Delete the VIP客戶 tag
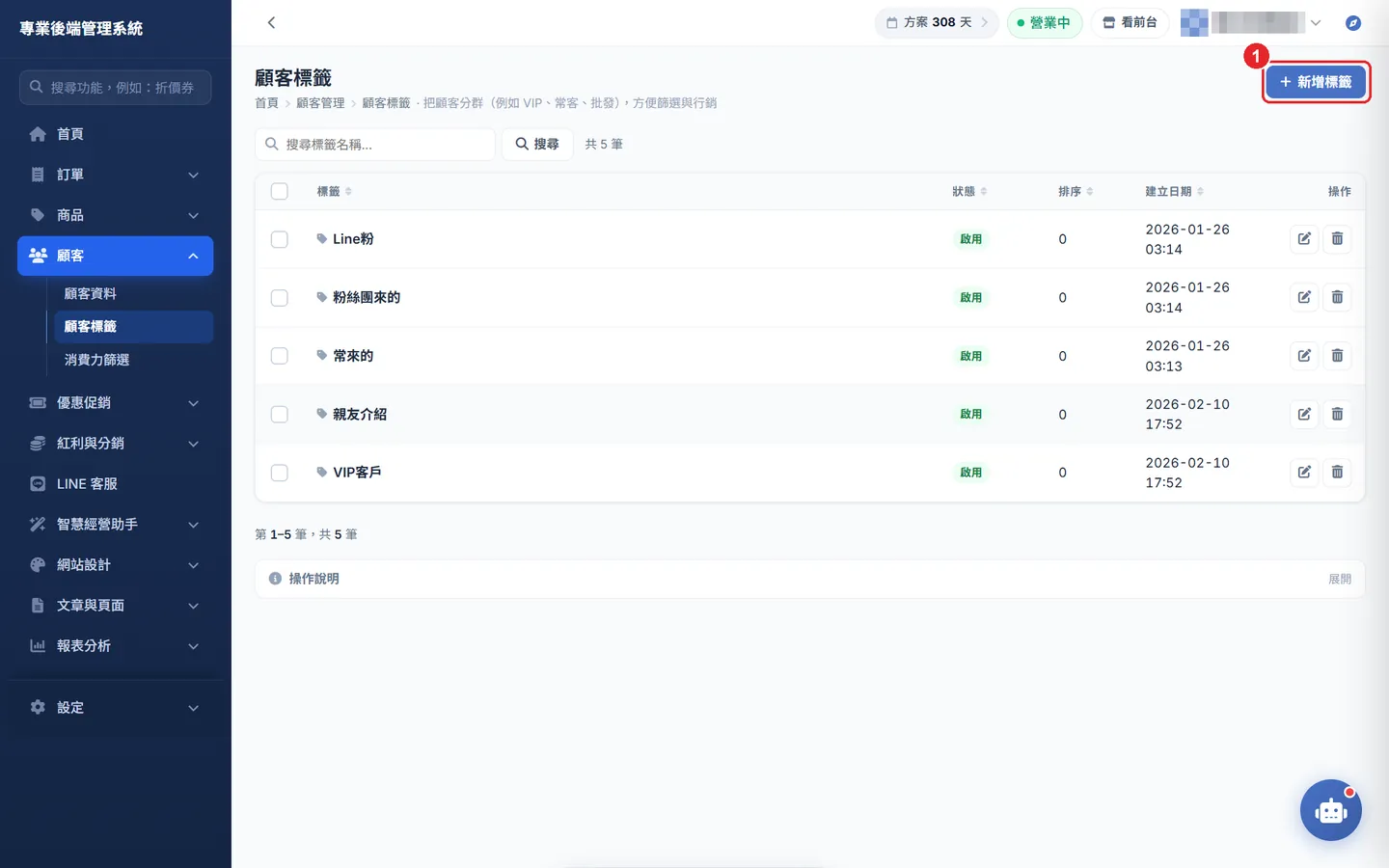The image size is (1389, 868). click(x=1337, y=473)
